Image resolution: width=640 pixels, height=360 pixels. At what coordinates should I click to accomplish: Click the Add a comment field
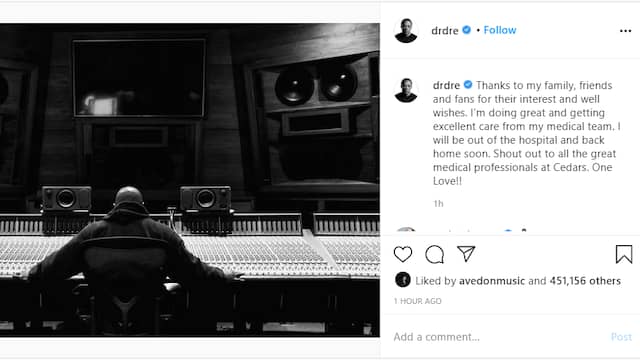tap(498, 337)
